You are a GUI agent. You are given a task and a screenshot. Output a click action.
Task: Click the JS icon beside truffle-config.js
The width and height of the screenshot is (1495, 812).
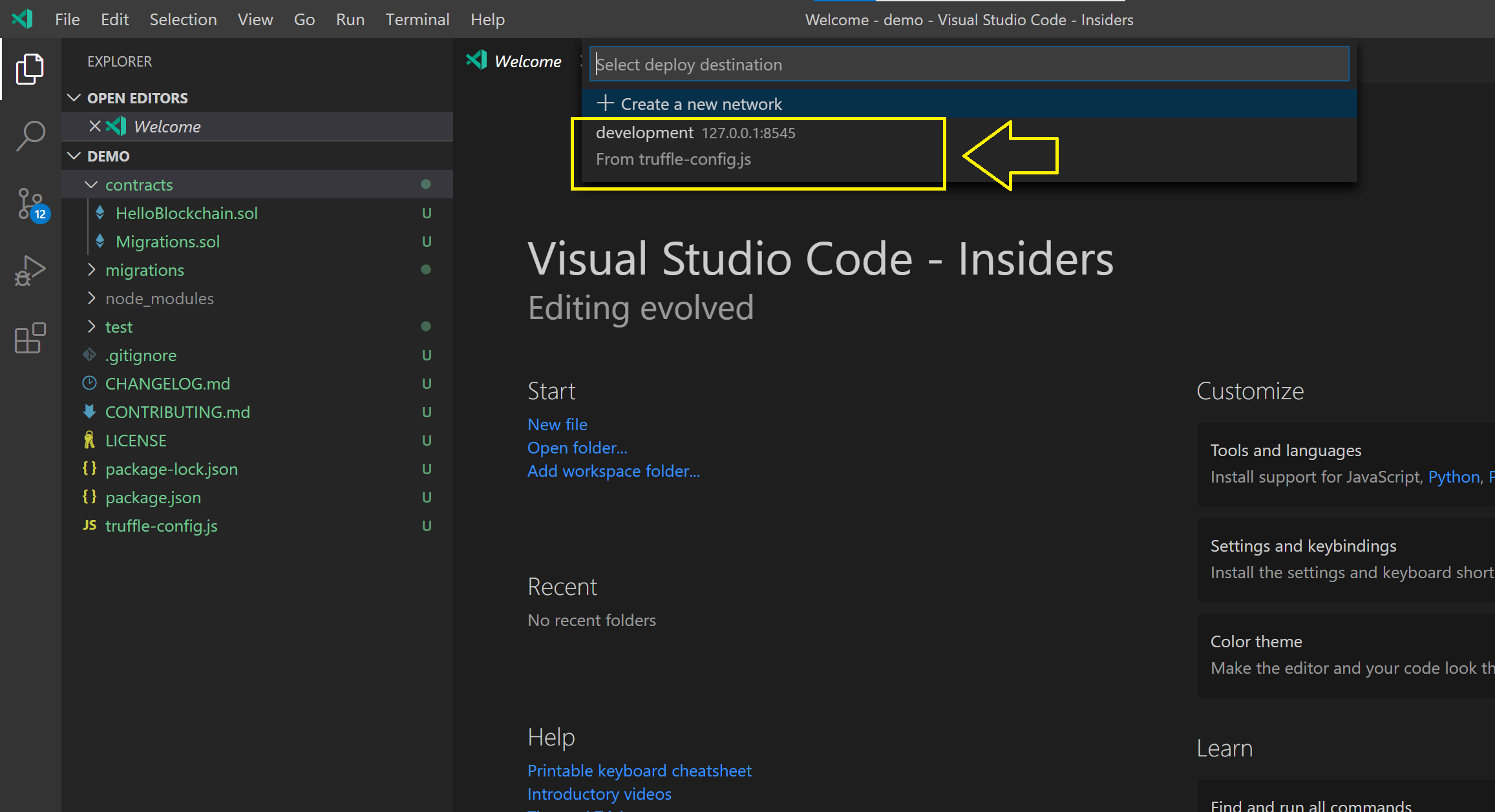89,525
